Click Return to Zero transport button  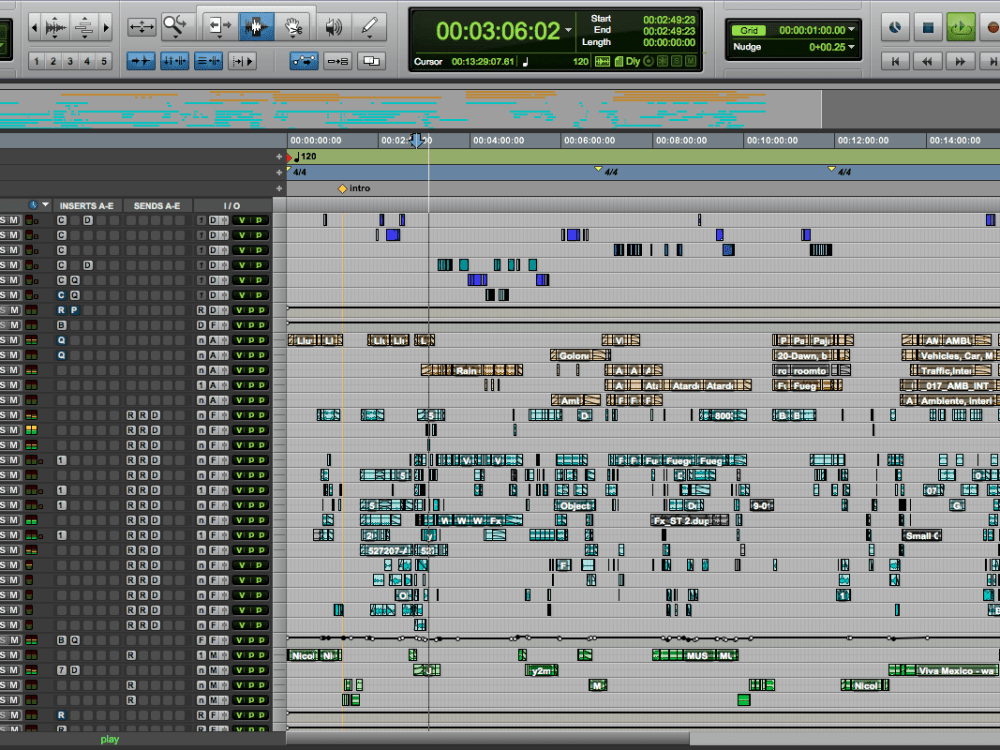coord(895,61)
